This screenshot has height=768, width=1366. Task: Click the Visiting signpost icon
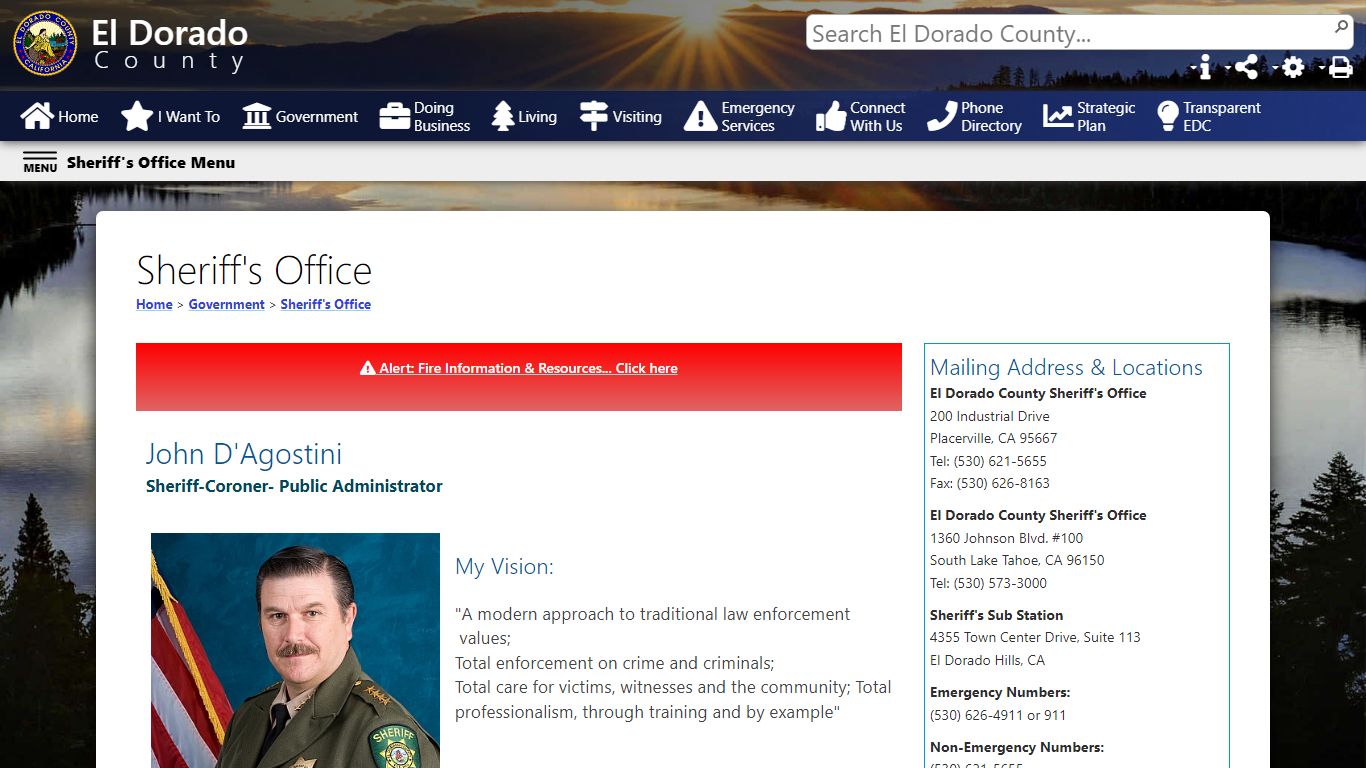point(594,116)
